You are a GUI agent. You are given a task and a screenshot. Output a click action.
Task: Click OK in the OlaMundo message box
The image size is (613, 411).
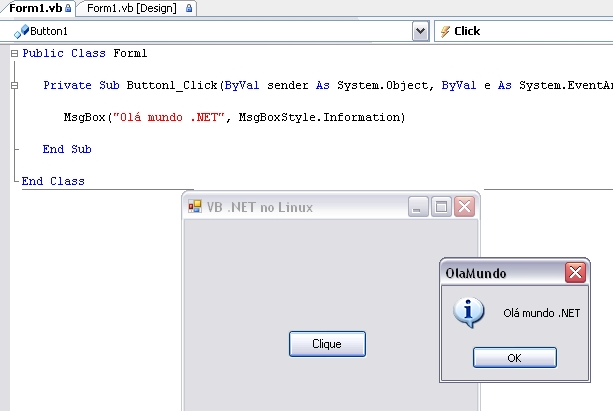(514, 357)
